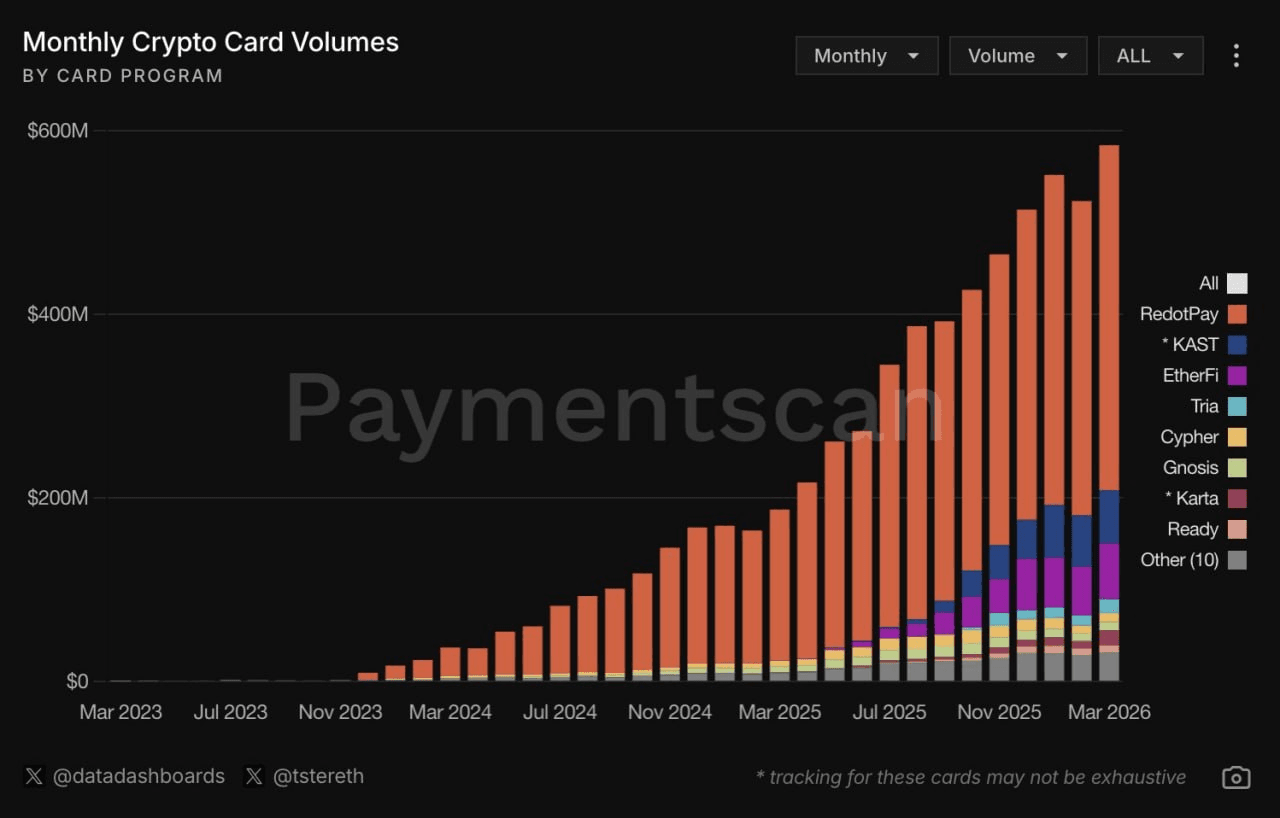1280x818 pixels.
Task: Click the camera screenshot icon
Action: (1236, 777)
